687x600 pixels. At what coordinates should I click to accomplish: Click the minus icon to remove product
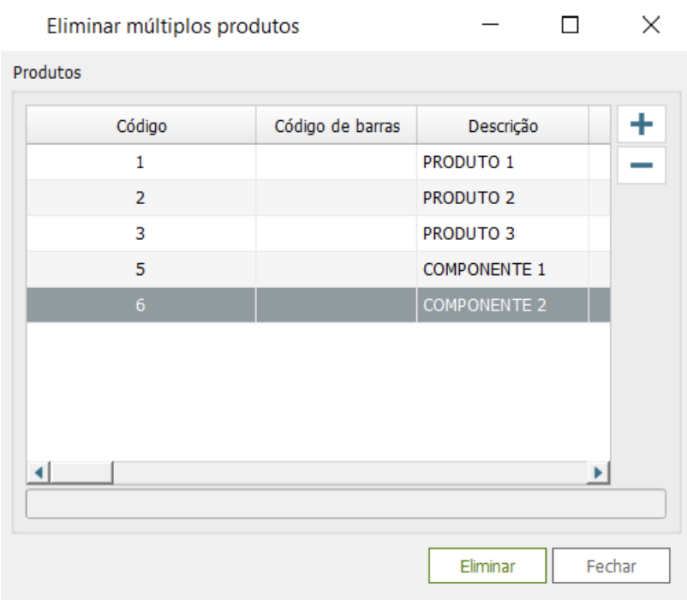(x=641, y=165)
